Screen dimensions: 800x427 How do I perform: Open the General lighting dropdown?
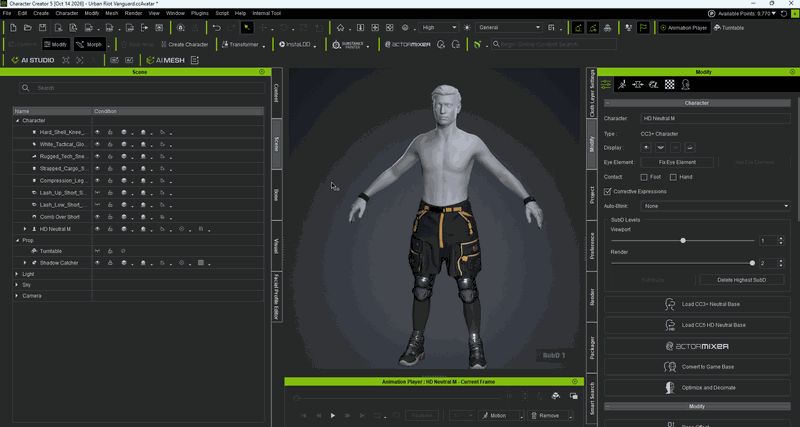508,28
